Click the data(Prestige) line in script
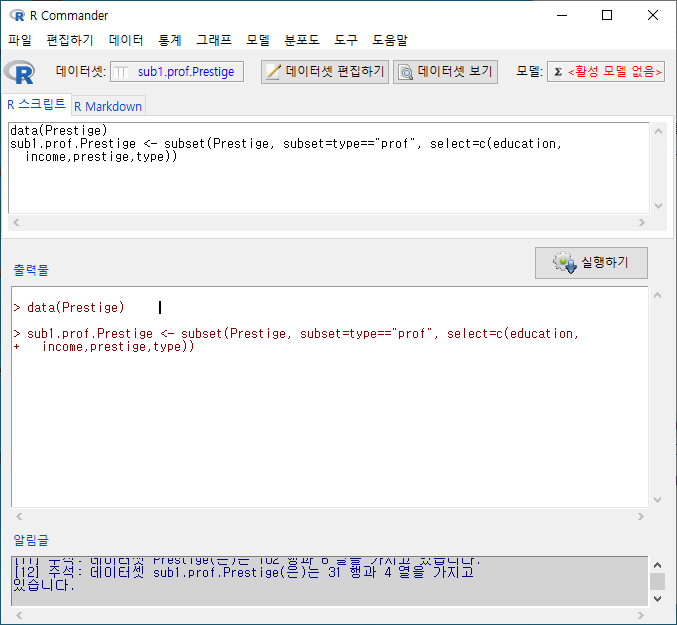 pos(59,130)
